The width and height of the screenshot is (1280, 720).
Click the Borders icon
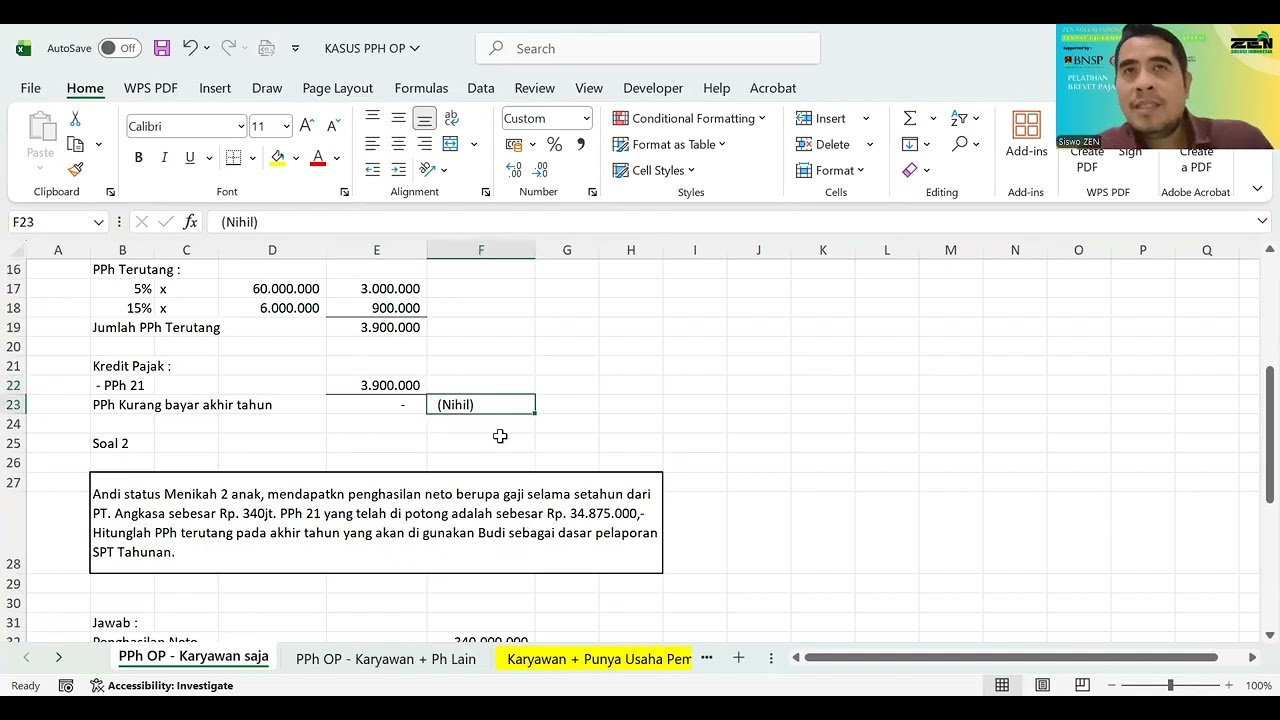(233, 158)
